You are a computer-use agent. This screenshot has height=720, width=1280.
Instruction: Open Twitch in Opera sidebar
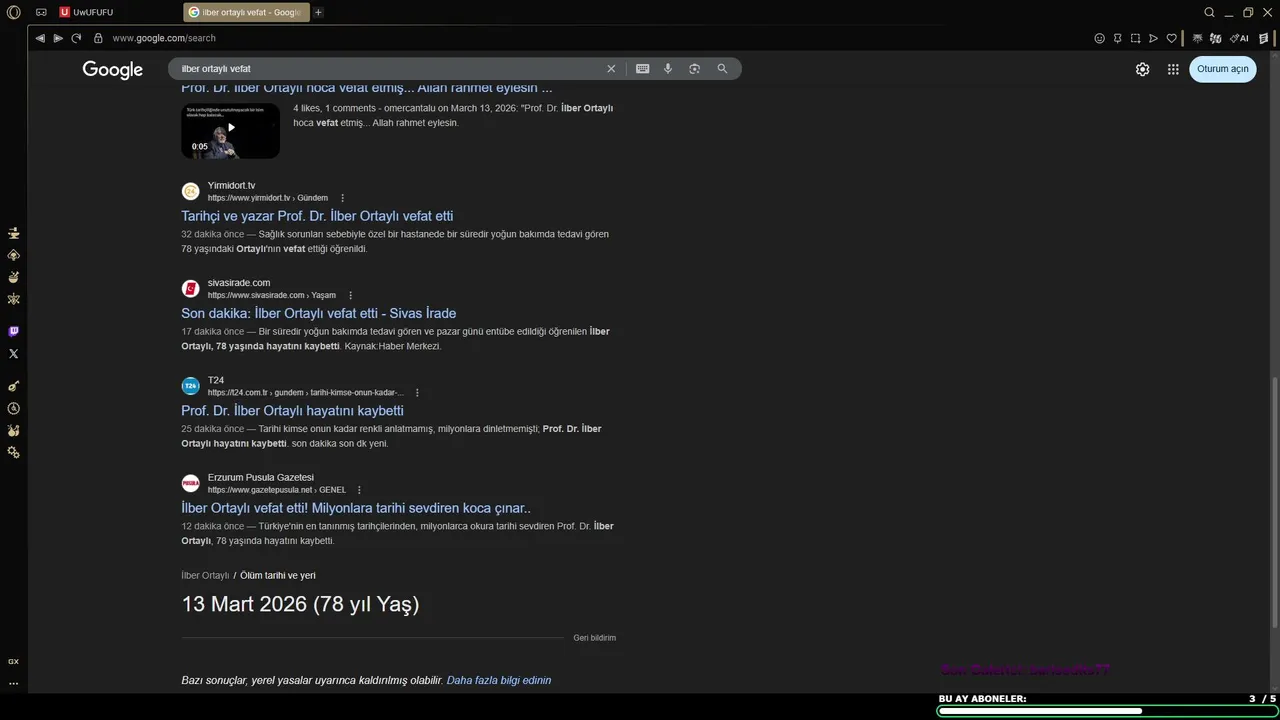[13, 331]
